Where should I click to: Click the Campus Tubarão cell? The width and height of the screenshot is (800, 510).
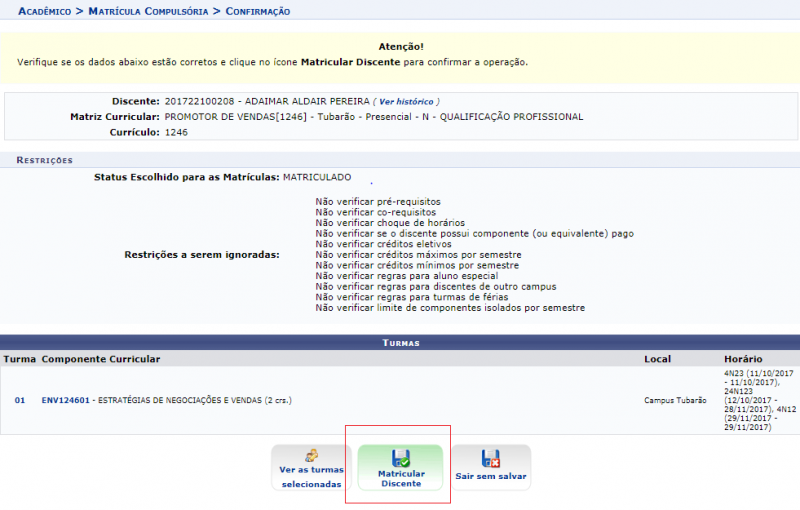click(675, 400)
